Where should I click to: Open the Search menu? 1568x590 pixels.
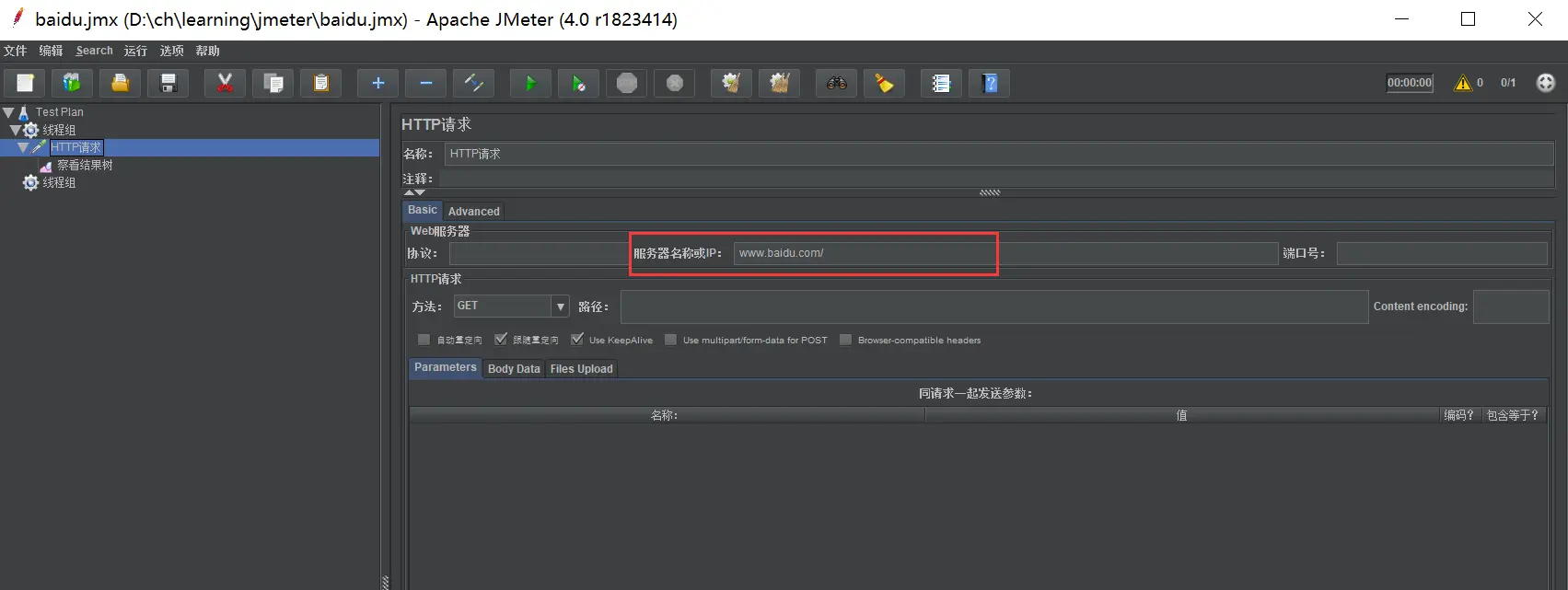[95, 51]
